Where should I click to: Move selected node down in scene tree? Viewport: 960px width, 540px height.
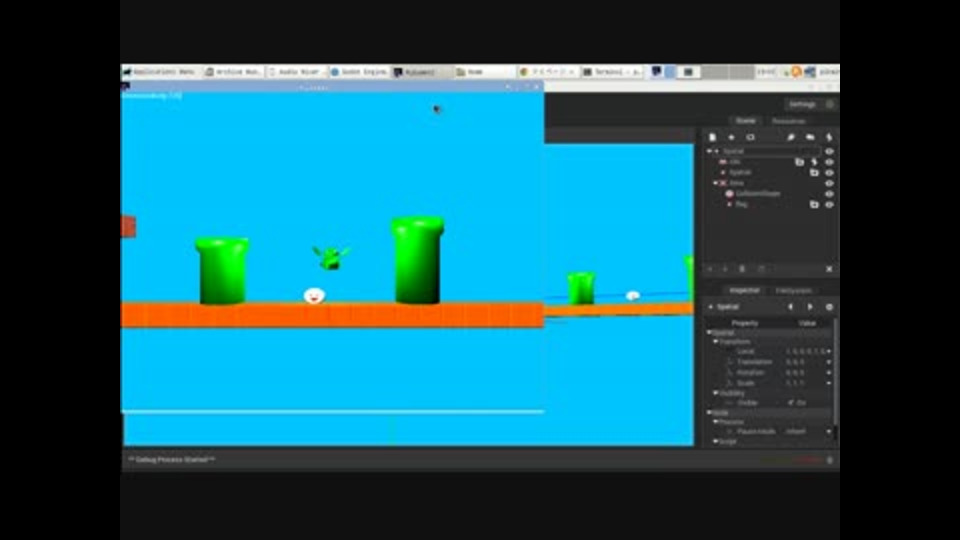coord(726,269)
